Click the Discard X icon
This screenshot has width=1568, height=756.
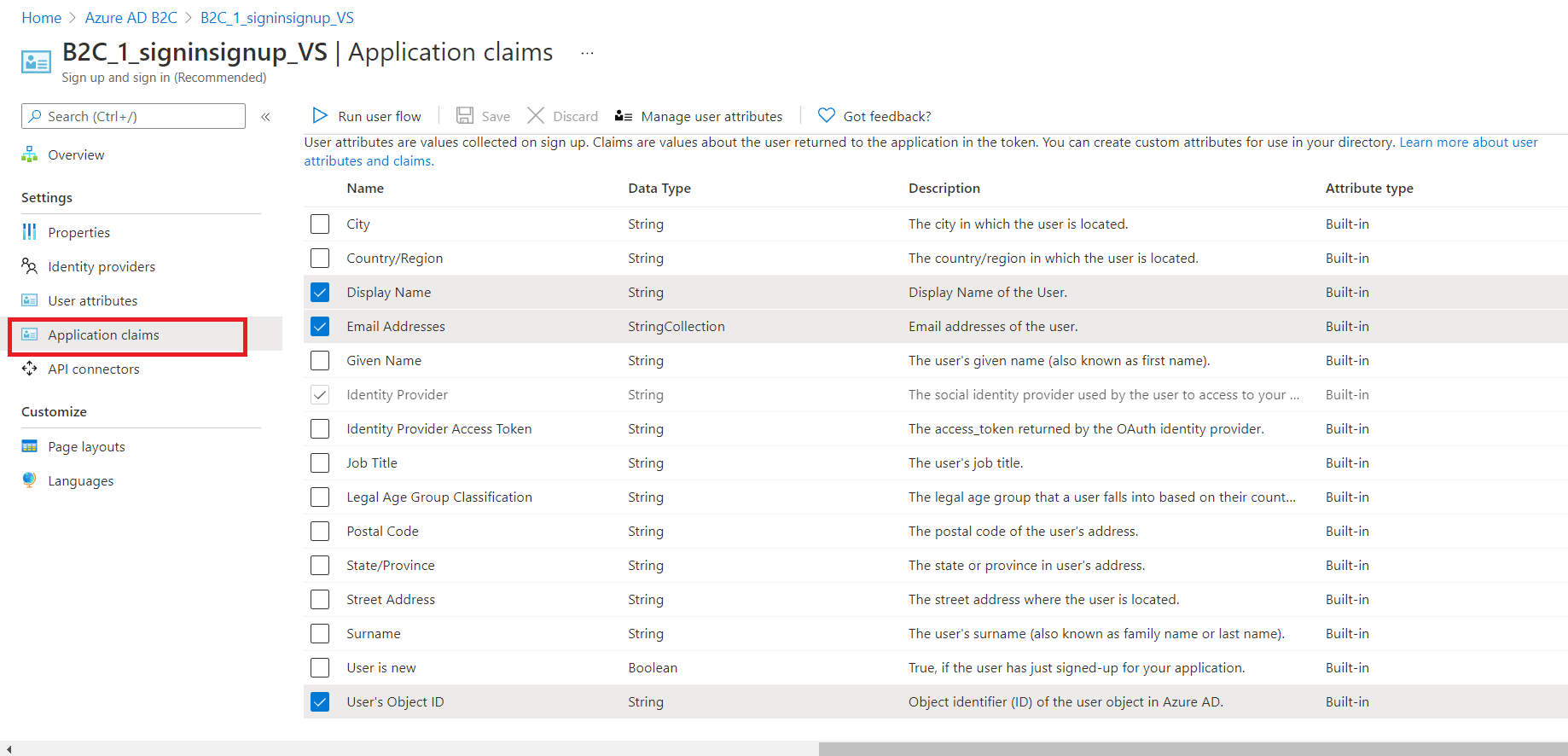point(536,115)
